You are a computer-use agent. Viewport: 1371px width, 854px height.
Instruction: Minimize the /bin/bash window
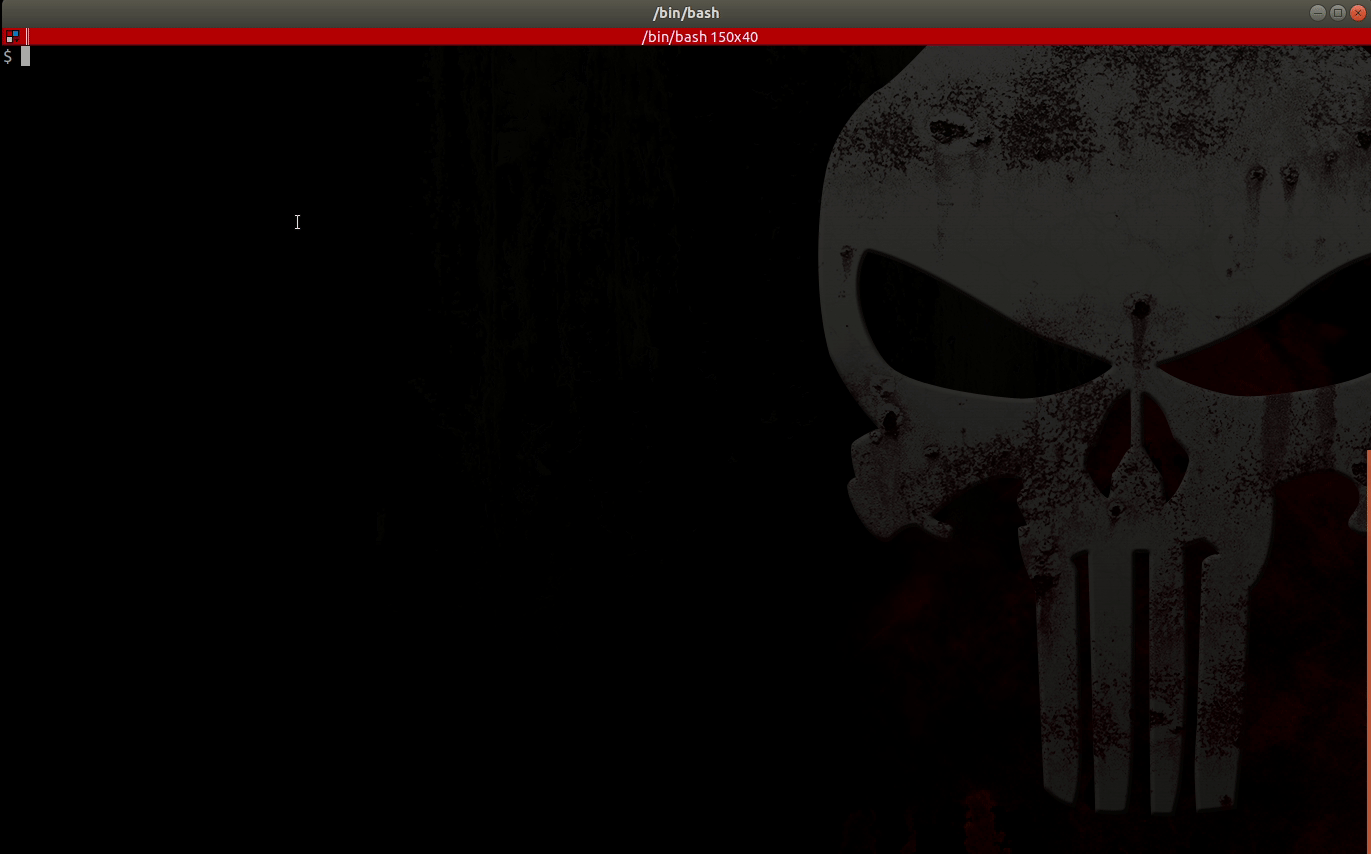click(1317, 13)
